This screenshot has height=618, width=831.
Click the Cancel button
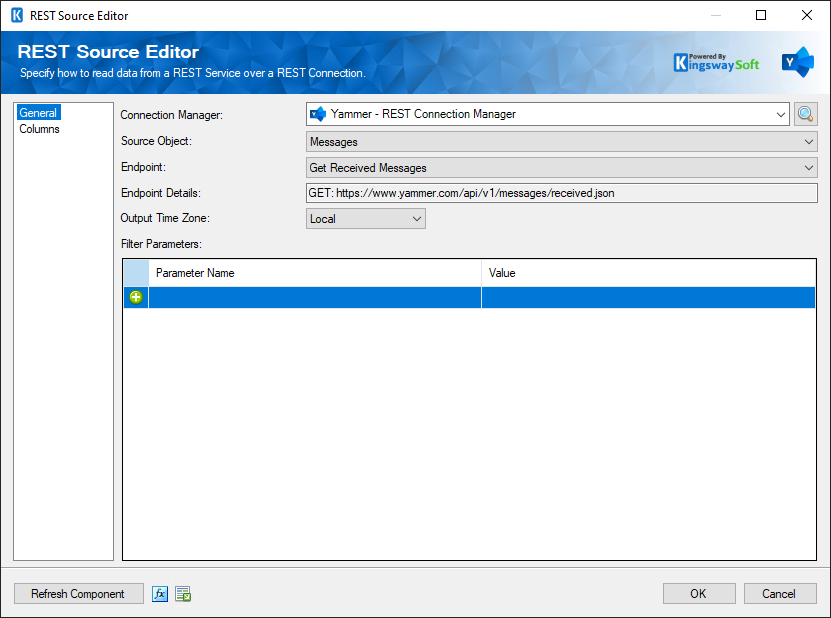tap(780, 594)
